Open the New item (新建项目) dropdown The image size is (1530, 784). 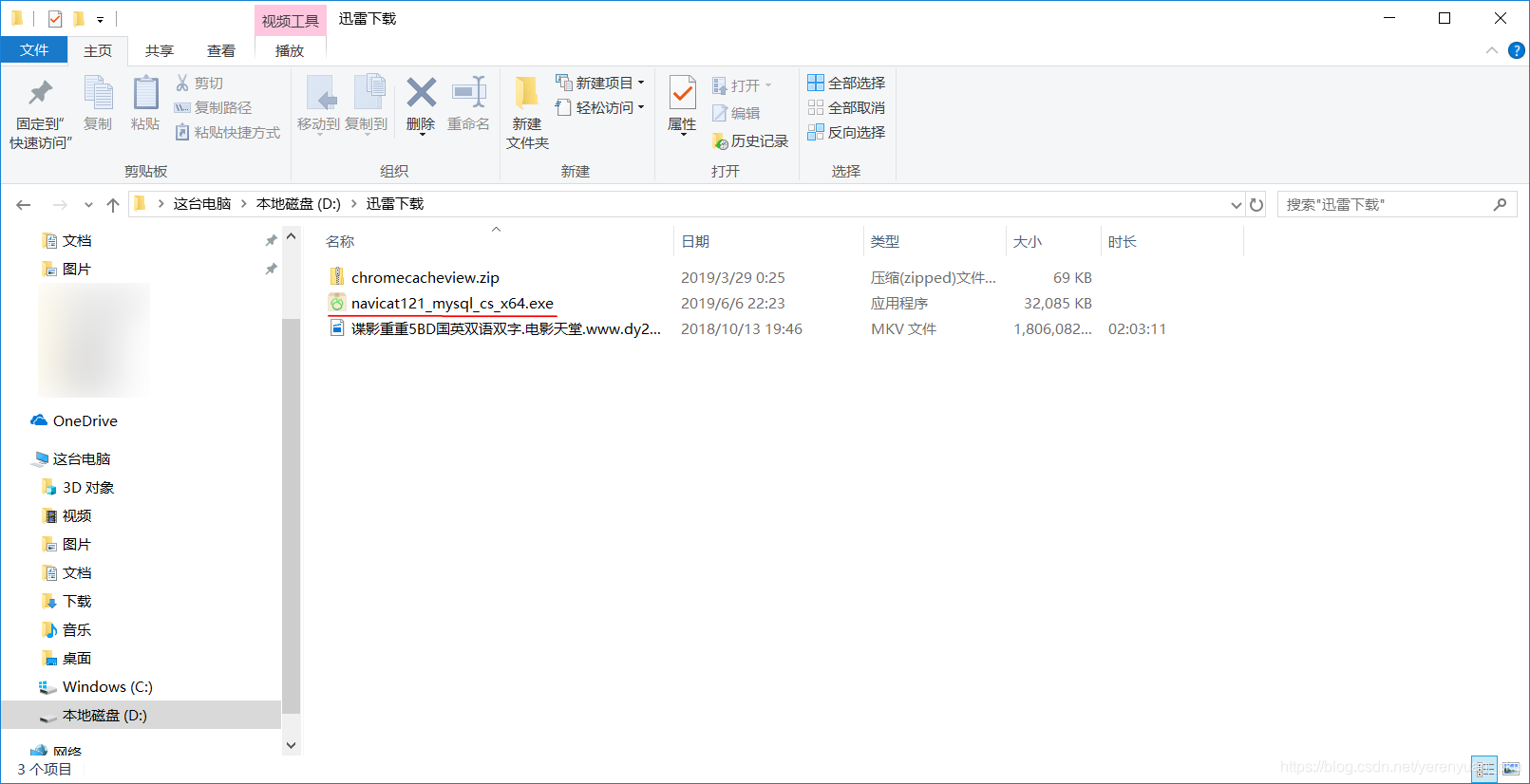600,84
